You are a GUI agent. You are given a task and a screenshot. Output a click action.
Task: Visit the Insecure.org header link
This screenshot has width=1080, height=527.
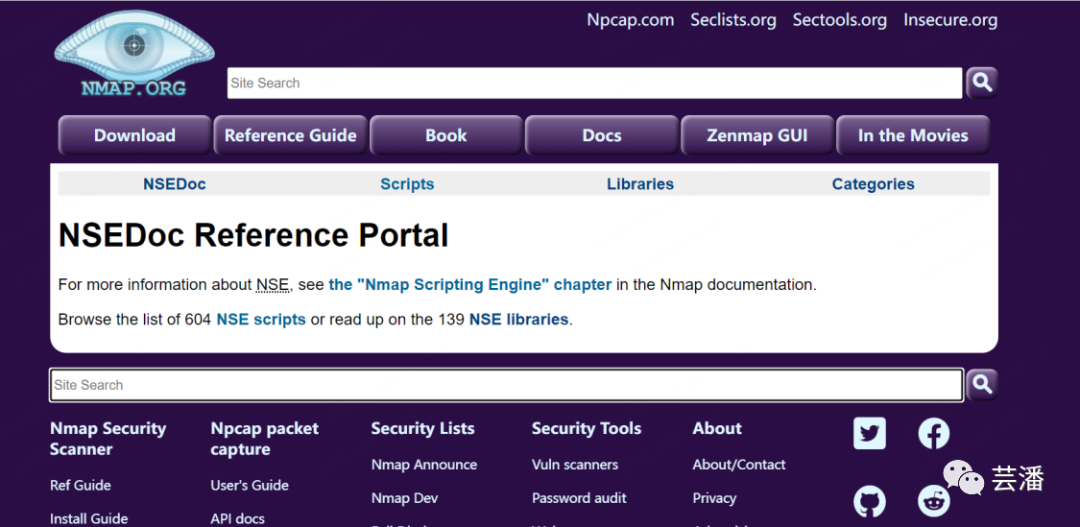950,20
